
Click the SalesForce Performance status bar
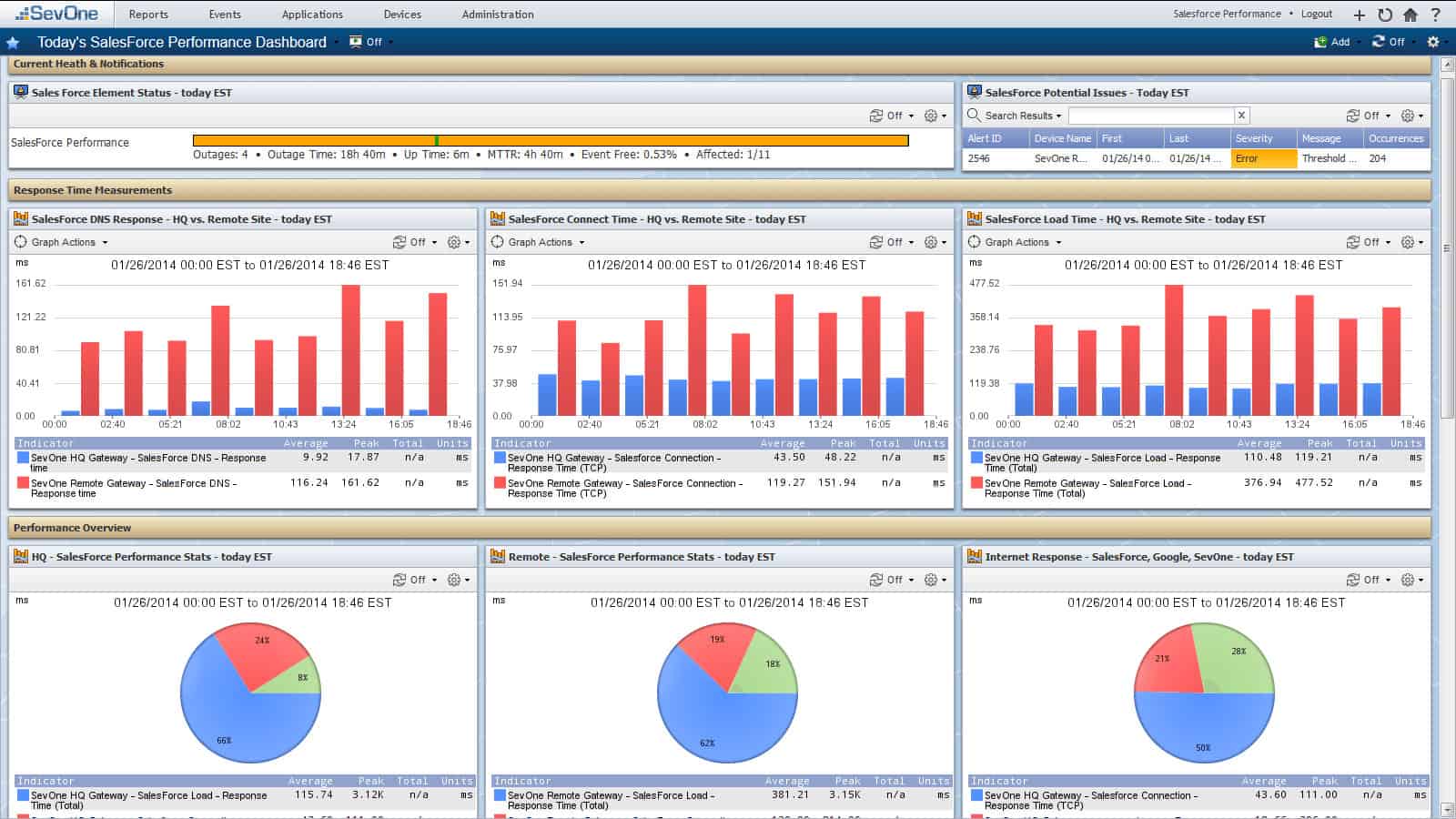point(551,140)
